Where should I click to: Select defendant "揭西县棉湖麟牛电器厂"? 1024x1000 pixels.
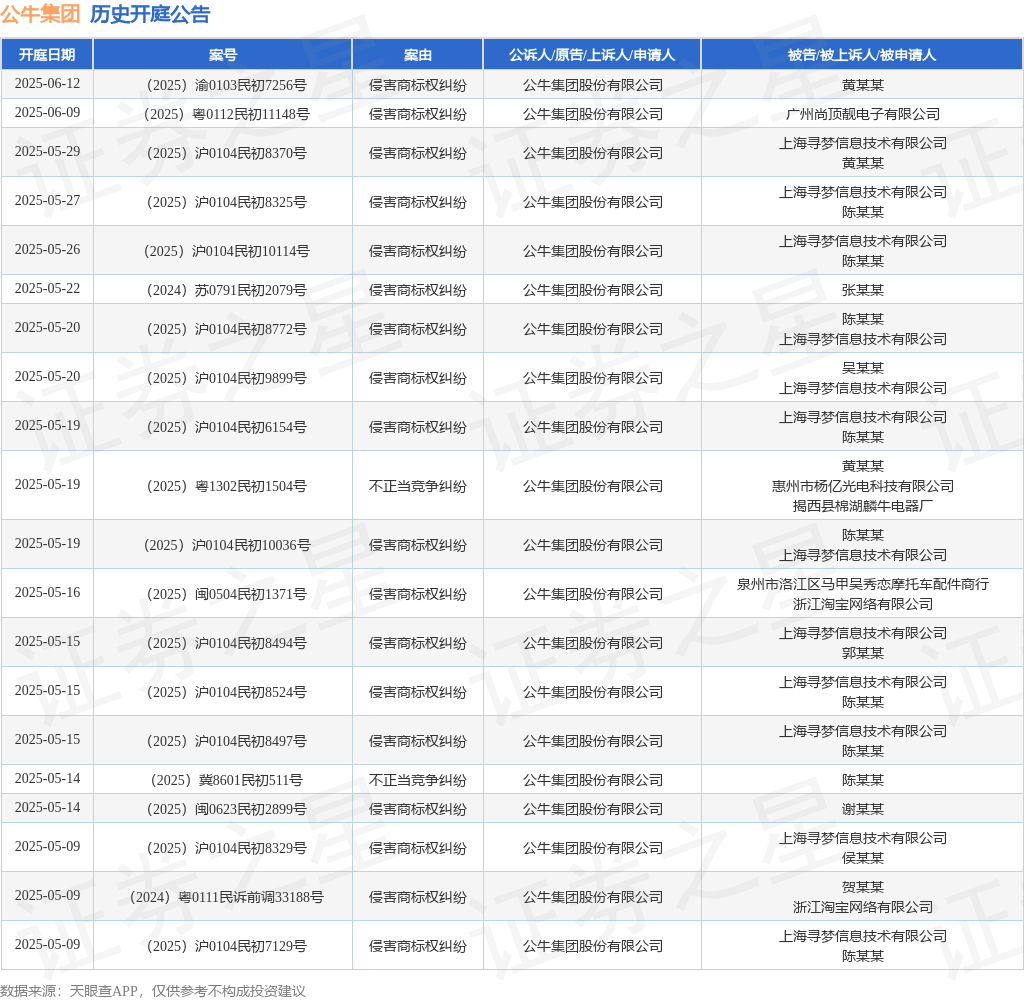click(863, 506)
